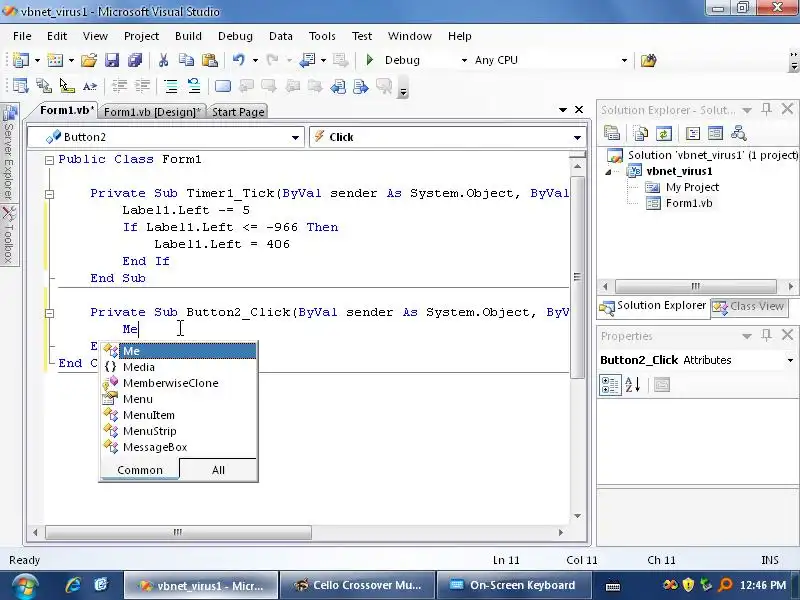Image resolution: width=800 pixels, height=600 pixels.
Task: Click the Open File folder icon
Action: coord(89,60)
